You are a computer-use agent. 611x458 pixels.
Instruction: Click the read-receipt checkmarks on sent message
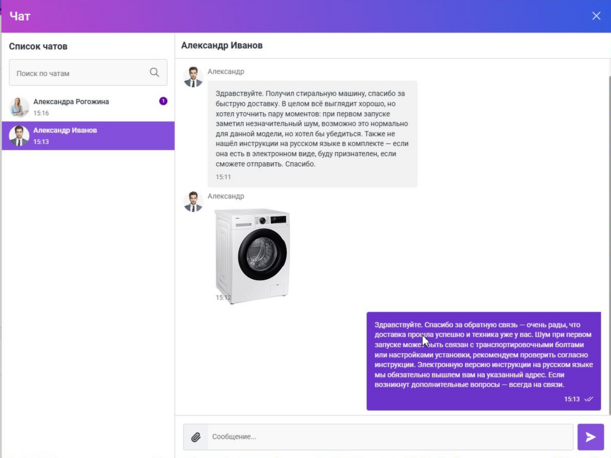[589, 399]
